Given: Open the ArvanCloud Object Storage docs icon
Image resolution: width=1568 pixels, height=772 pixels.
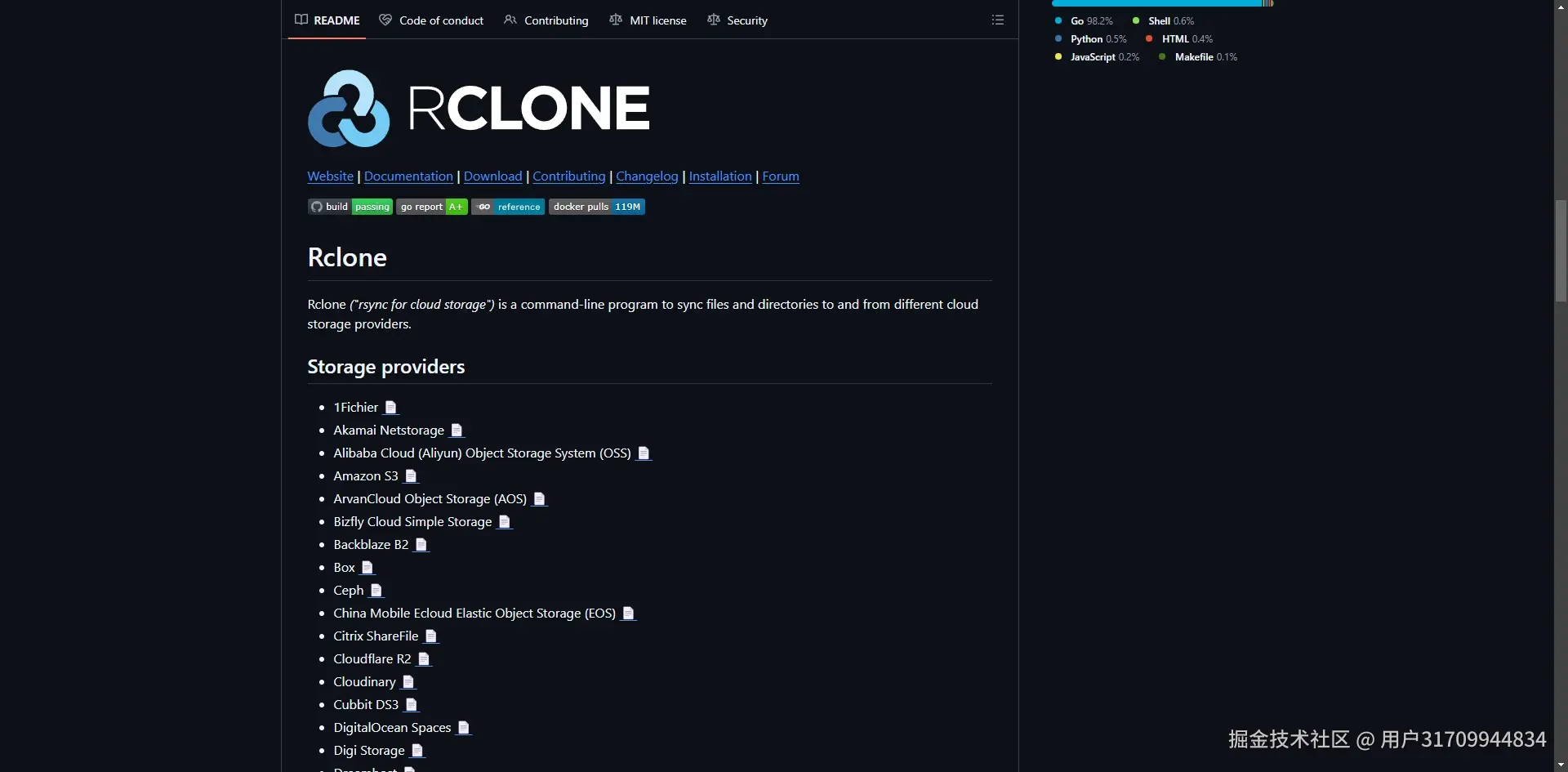Looking at the screenshot, I should (539, 499).
